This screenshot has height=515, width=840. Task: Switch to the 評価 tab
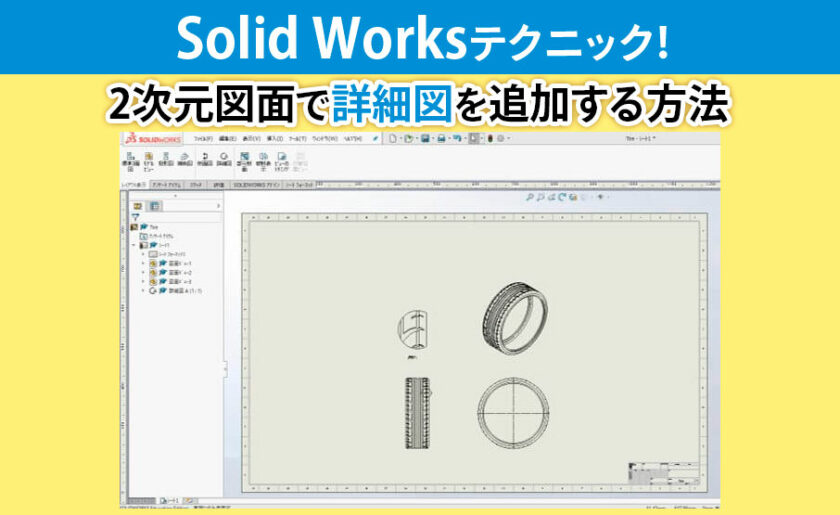pyautogui.click(x=219, y=184)
